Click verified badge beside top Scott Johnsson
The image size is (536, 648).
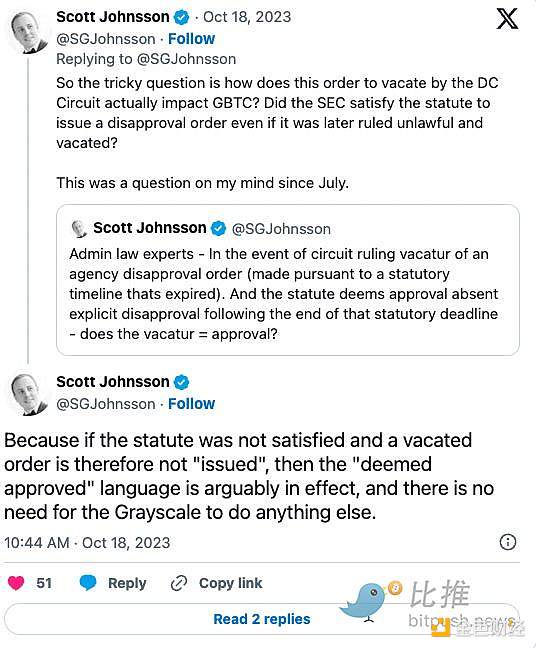click(x=181, y=17)
